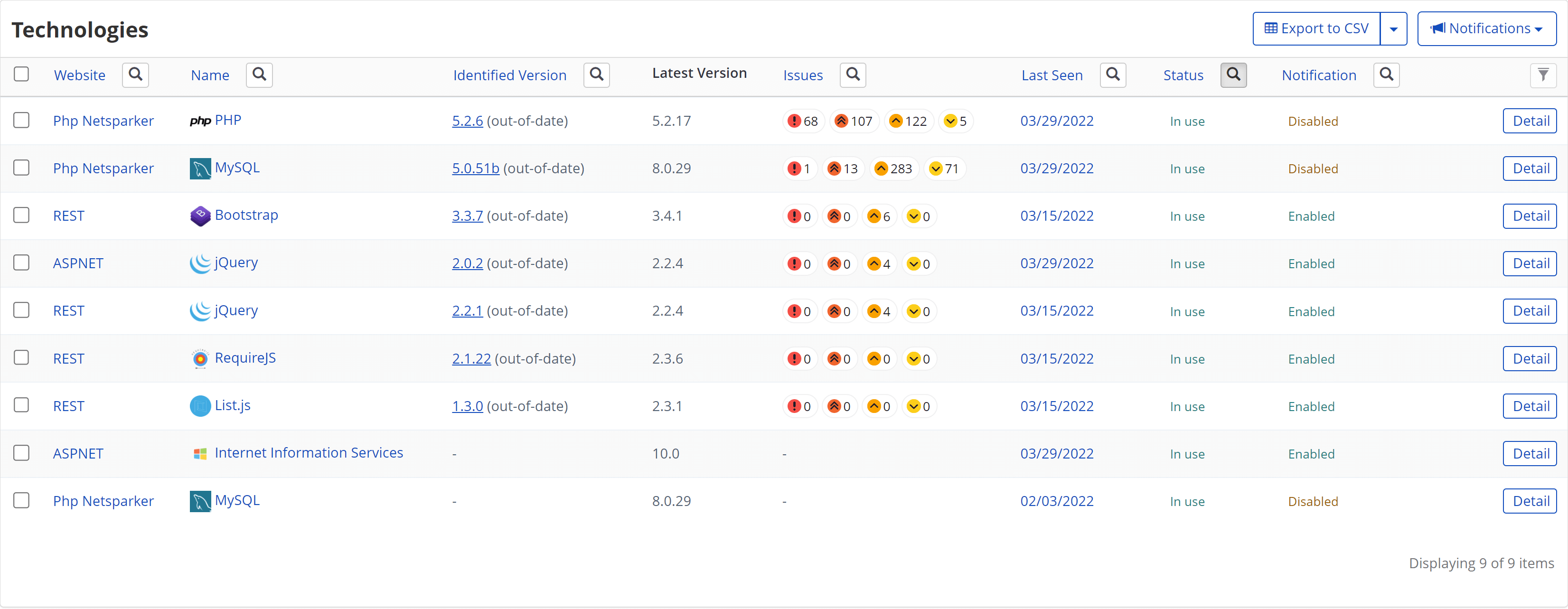Open the Notifications dropdown
This screenshot has height=609, width=1568.
(x=1486, y=28)
